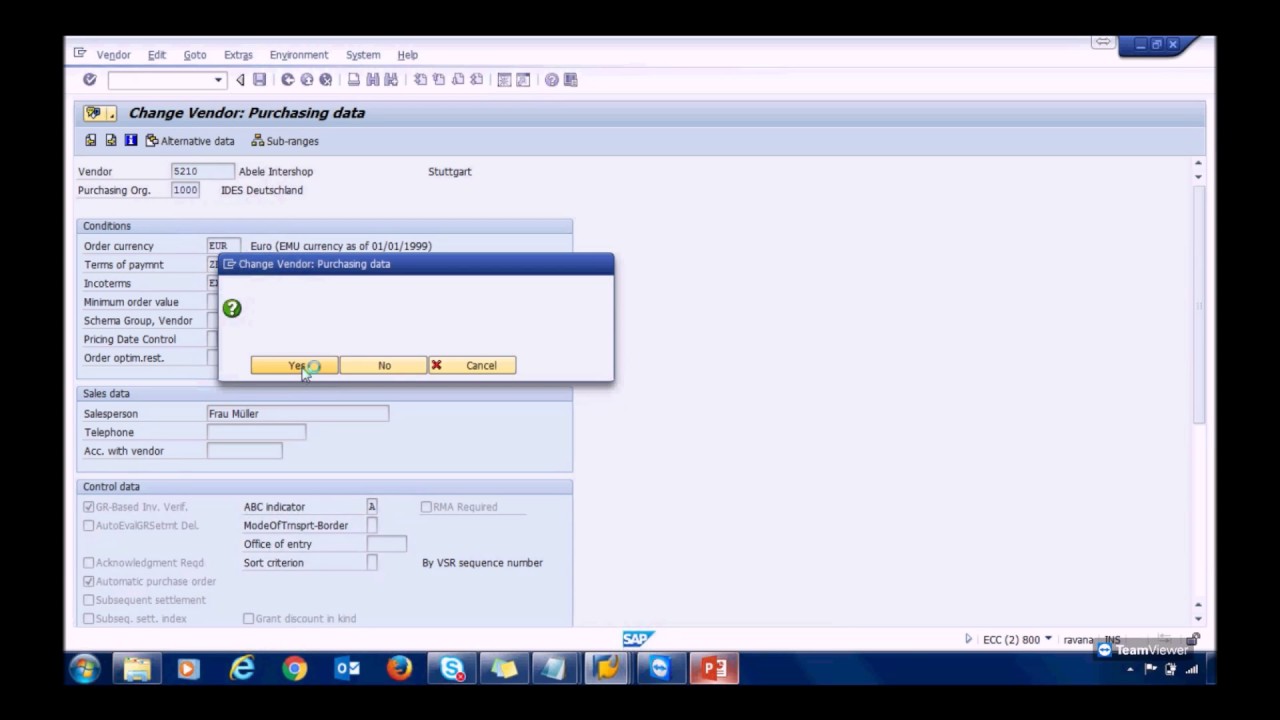Open Google Chrome from the taskbar
Screen dimensions: 1280x720
point(295,668)
